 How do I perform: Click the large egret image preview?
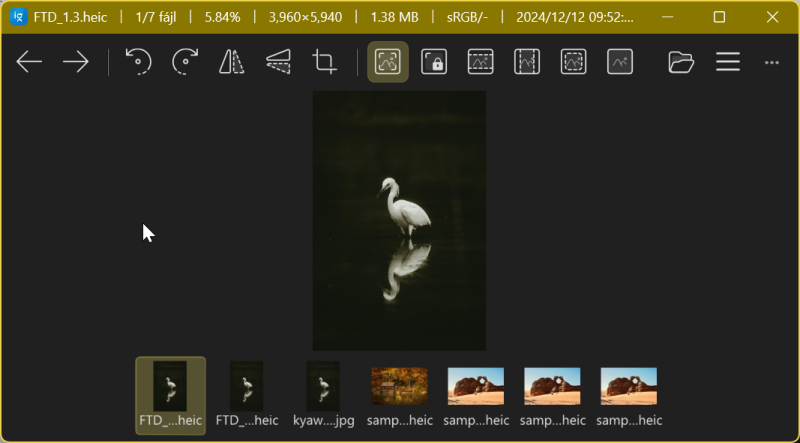pos(399,220)
